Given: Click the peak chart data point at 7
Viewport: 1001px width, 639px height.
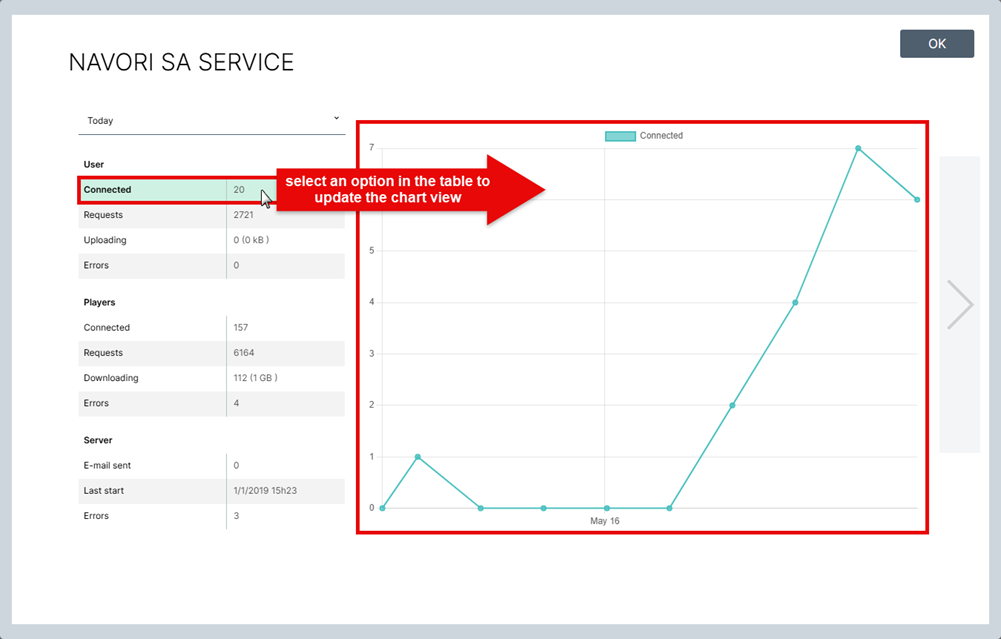Looking at the screenshot, I should point(858,148).
